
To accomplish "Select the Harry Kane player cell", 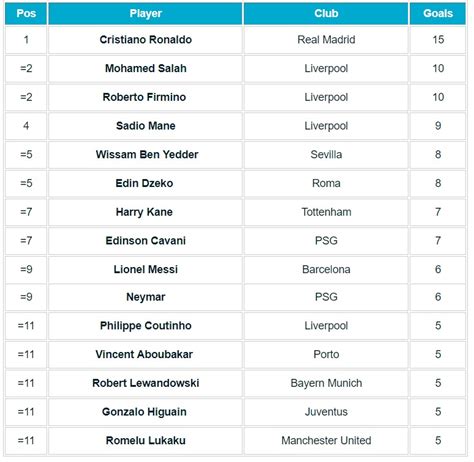I will [145, 212].
